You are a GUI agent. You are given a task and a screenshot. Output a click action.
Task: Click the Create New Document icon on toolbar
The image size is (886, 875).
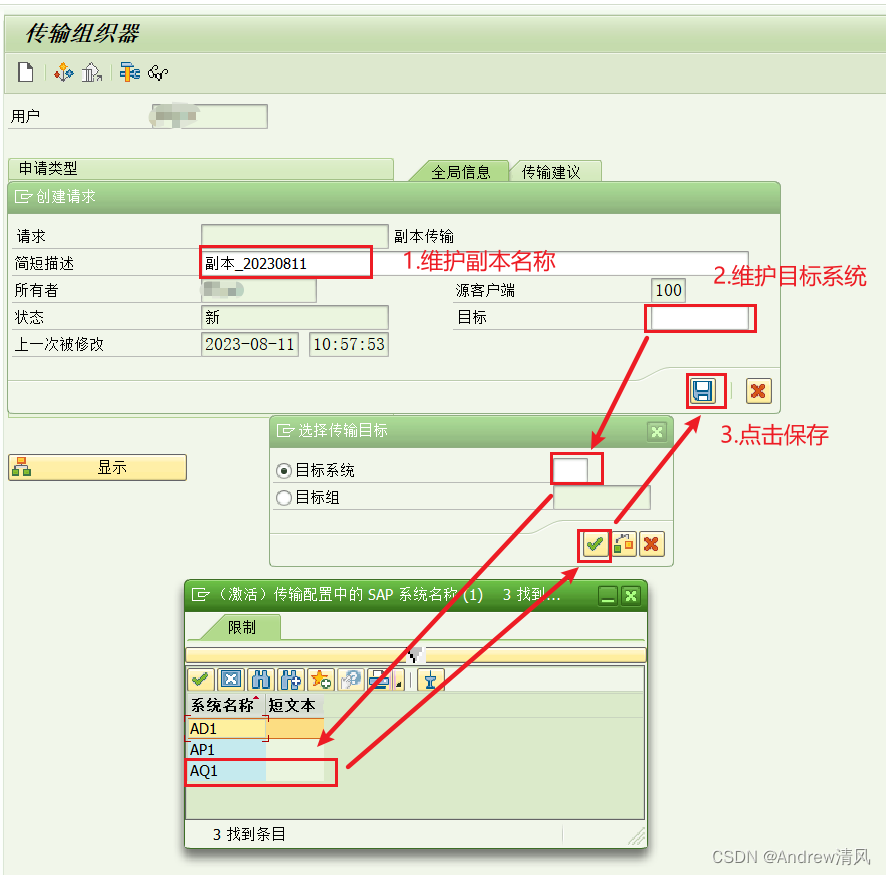tap(25, 72)
